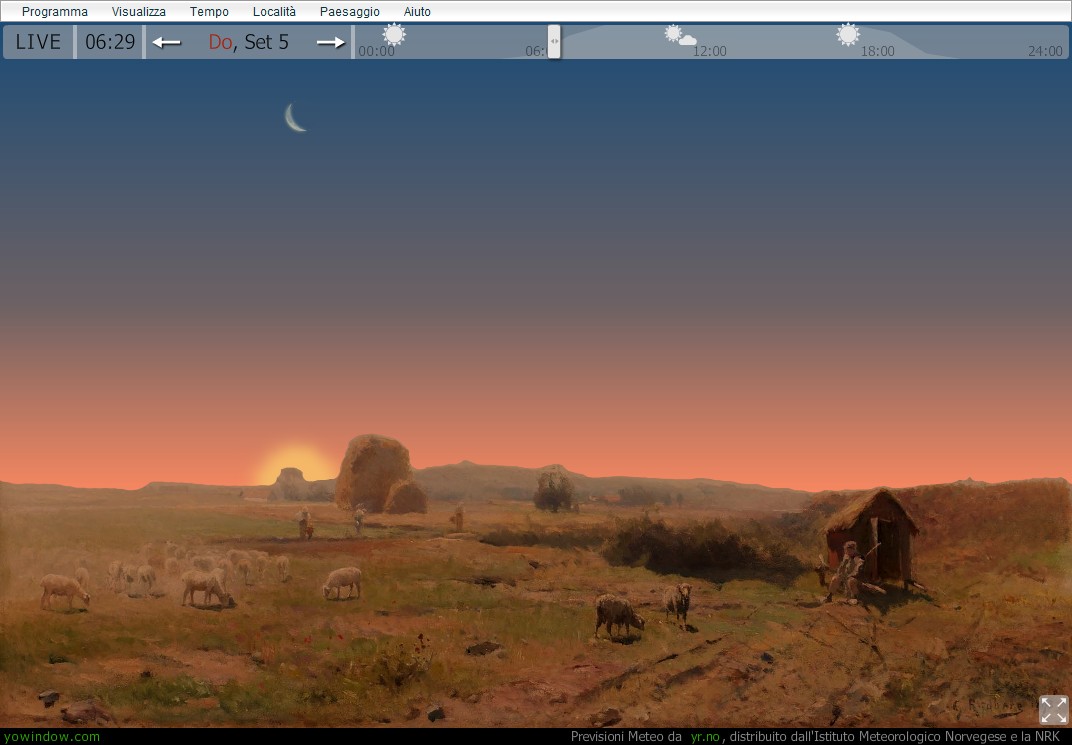Jump timeline to 00:00 label
The width and height of the screenshot is (1072, 745).
[x=377, y=51]
